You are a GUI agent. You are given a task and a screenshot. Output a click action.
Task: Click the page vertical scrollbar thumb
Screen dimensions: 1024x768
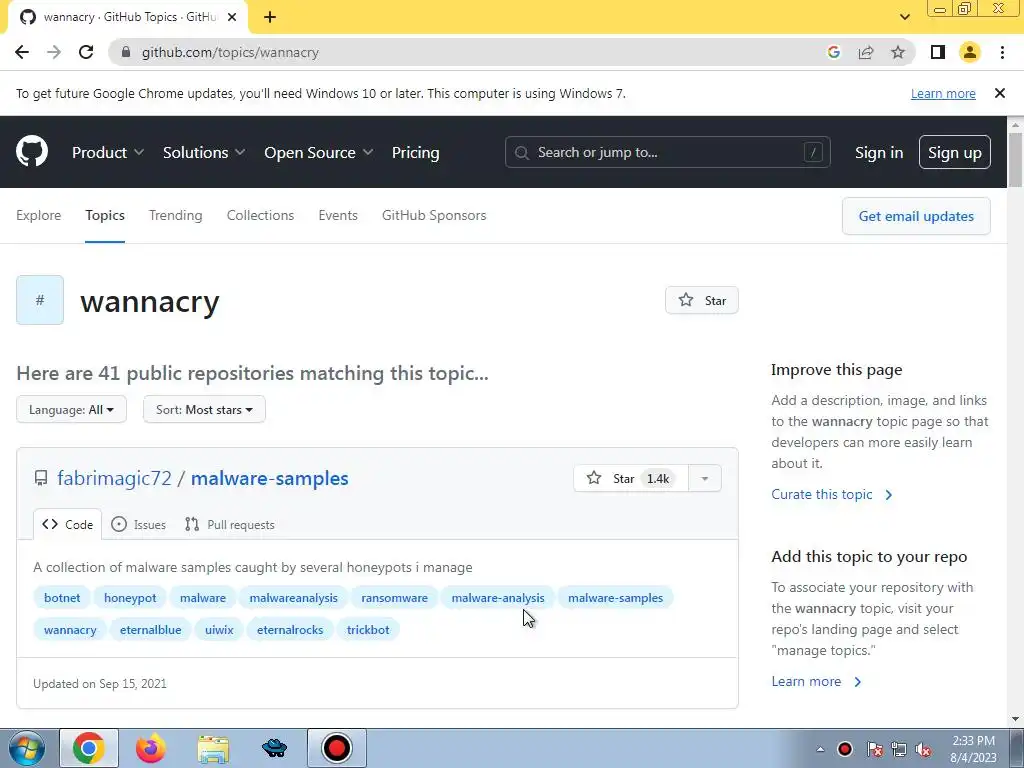click(x=1015, y=160)
